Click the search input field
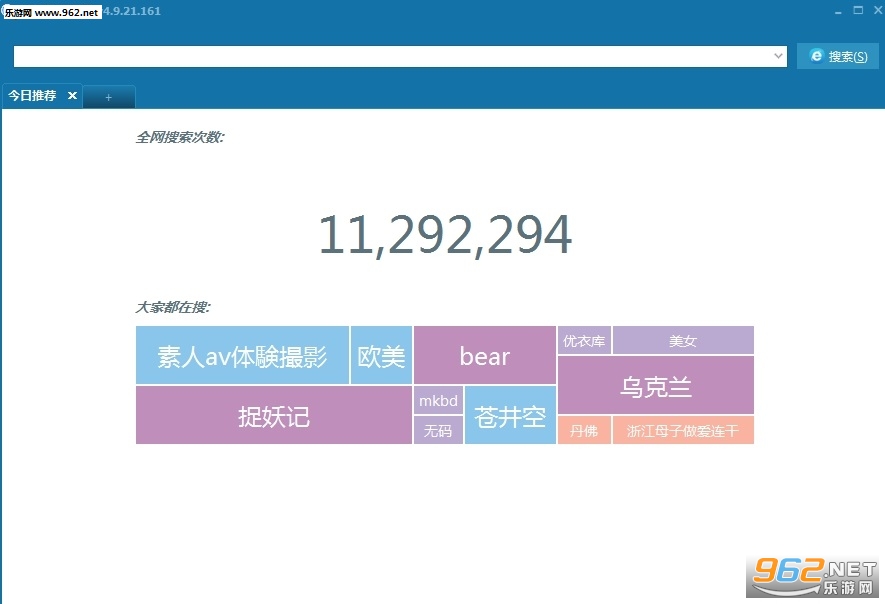 (400, 56)
